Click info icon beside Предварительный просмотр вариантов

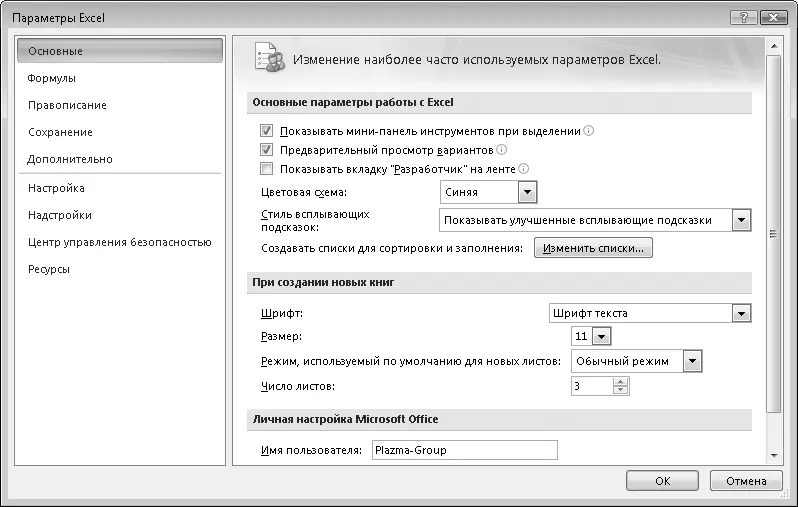coord(501,150)
